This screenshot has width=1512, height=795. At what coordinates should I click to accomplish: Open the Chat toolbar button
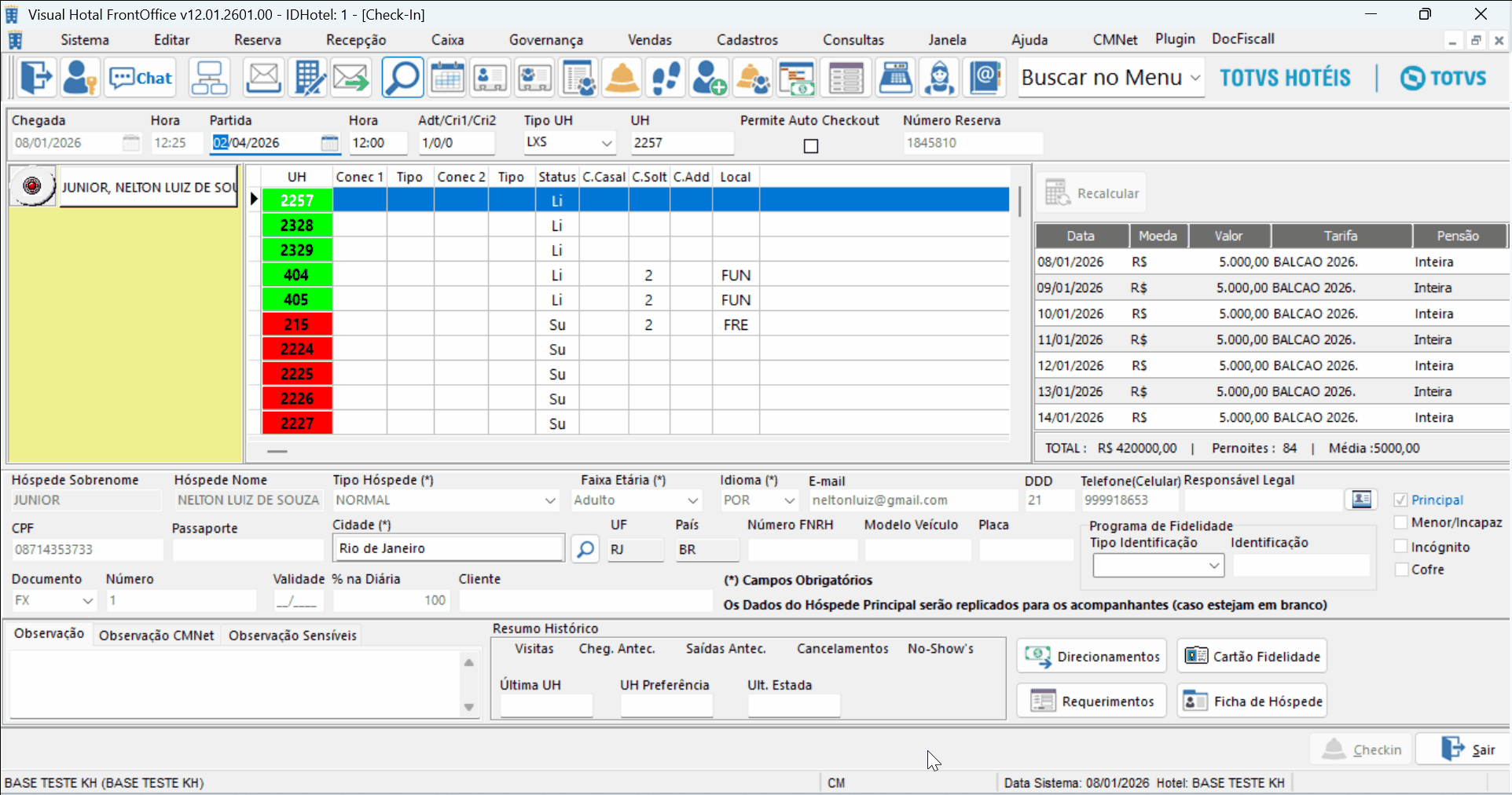[x=141, y=78]
